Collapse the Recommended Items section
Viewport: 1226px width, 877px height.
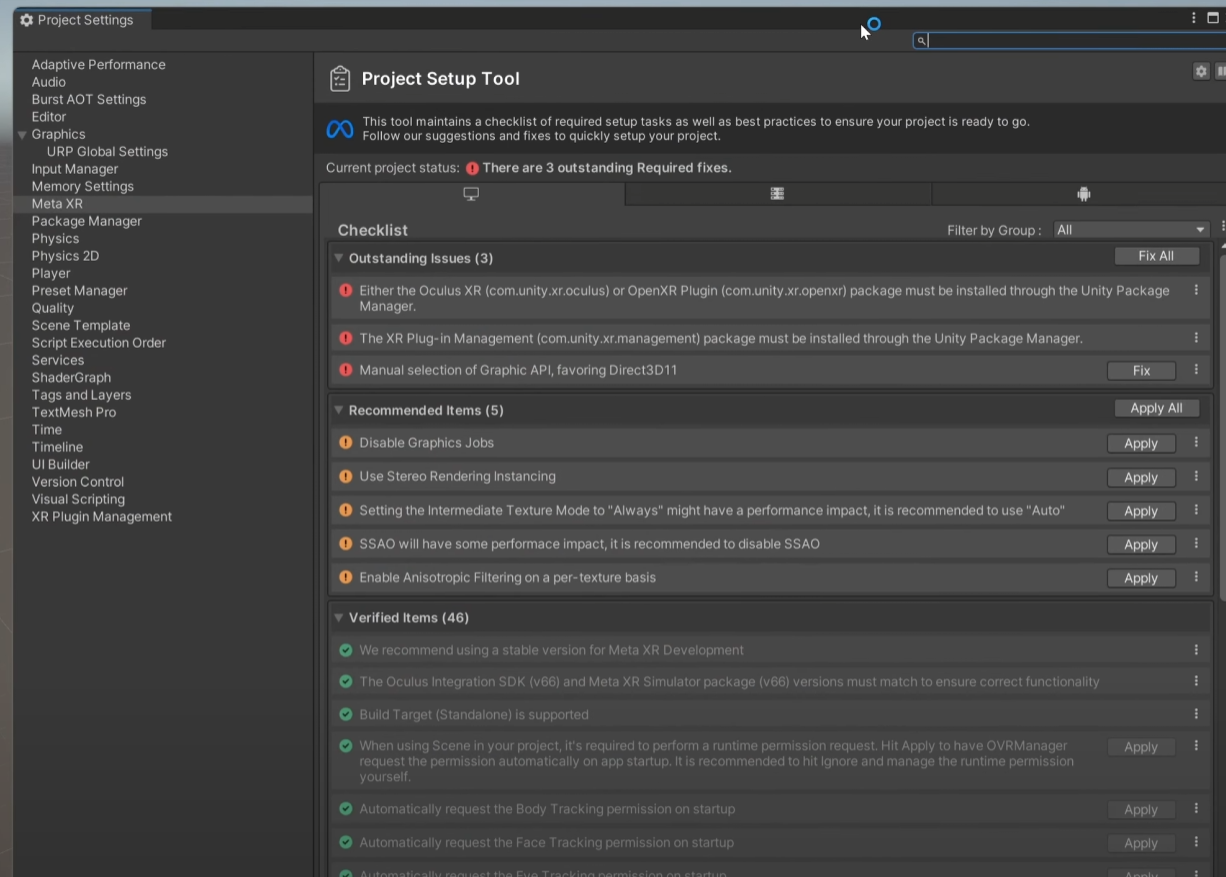click(x=339, y=410)
